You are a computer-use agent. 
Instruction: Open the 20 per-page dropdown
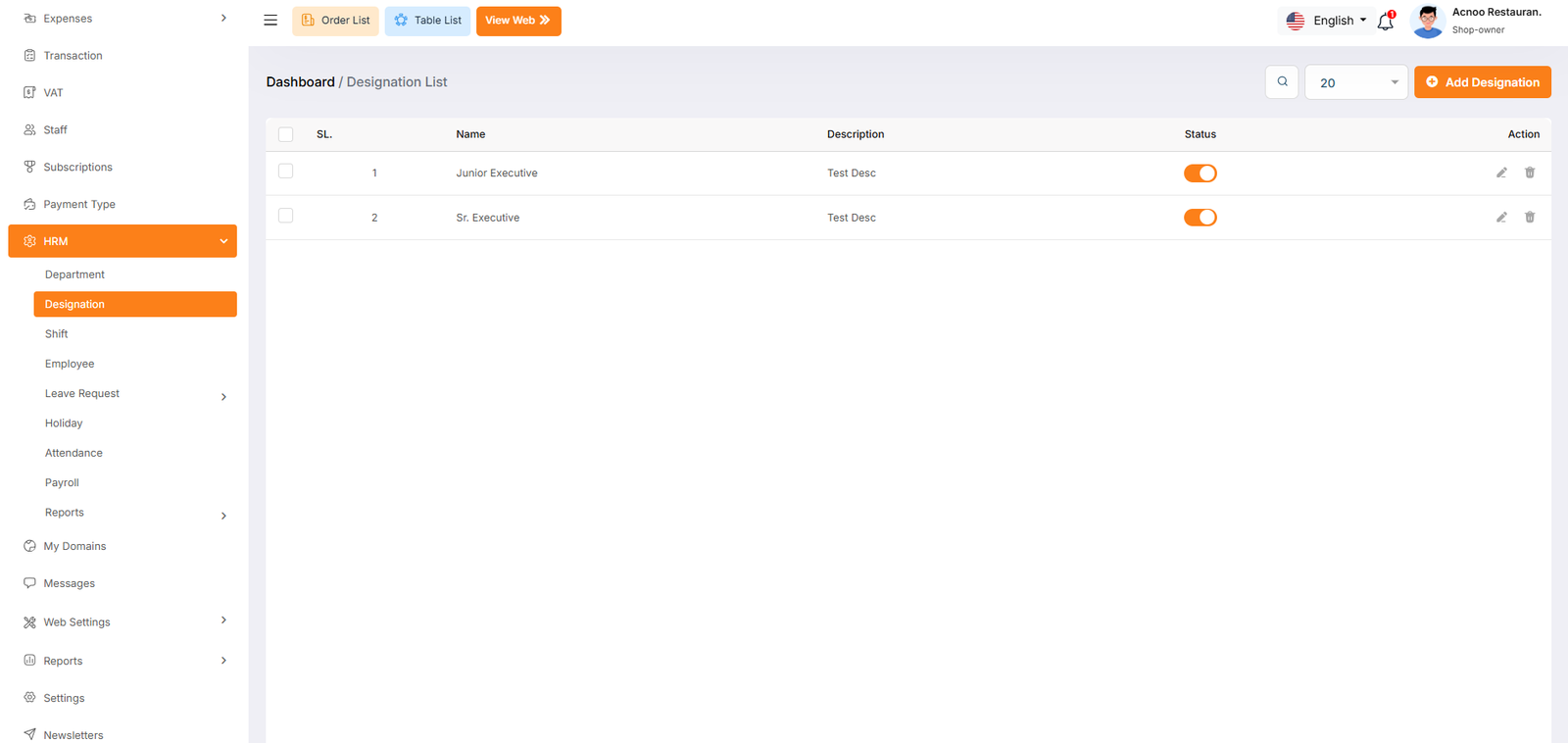(1355, 82)
